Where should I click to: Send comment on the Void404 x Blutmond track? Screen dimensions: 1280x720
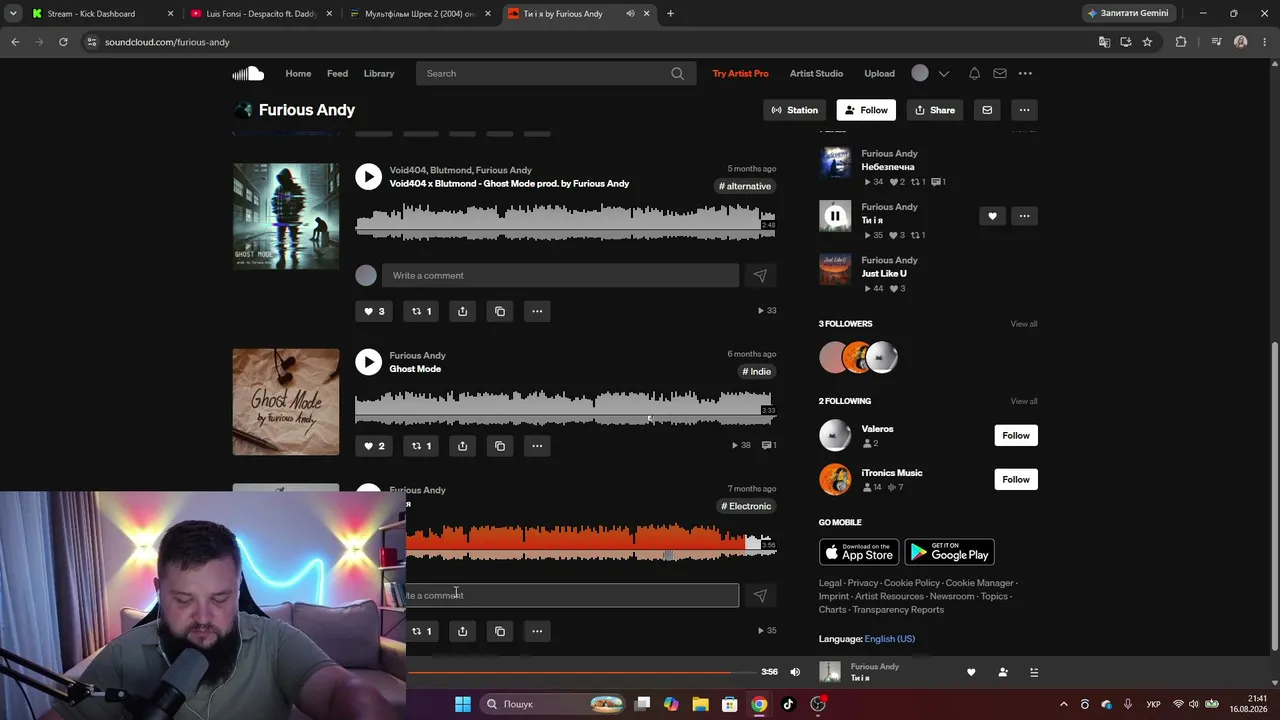[x=760, y=275]
